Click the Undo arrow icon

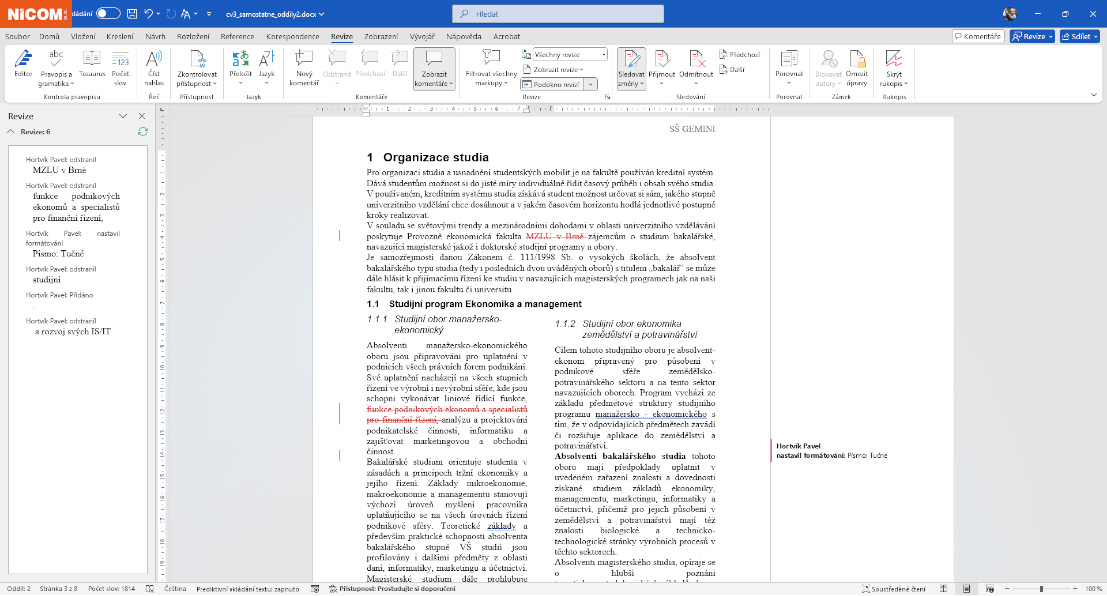click(x=148, y=13)
